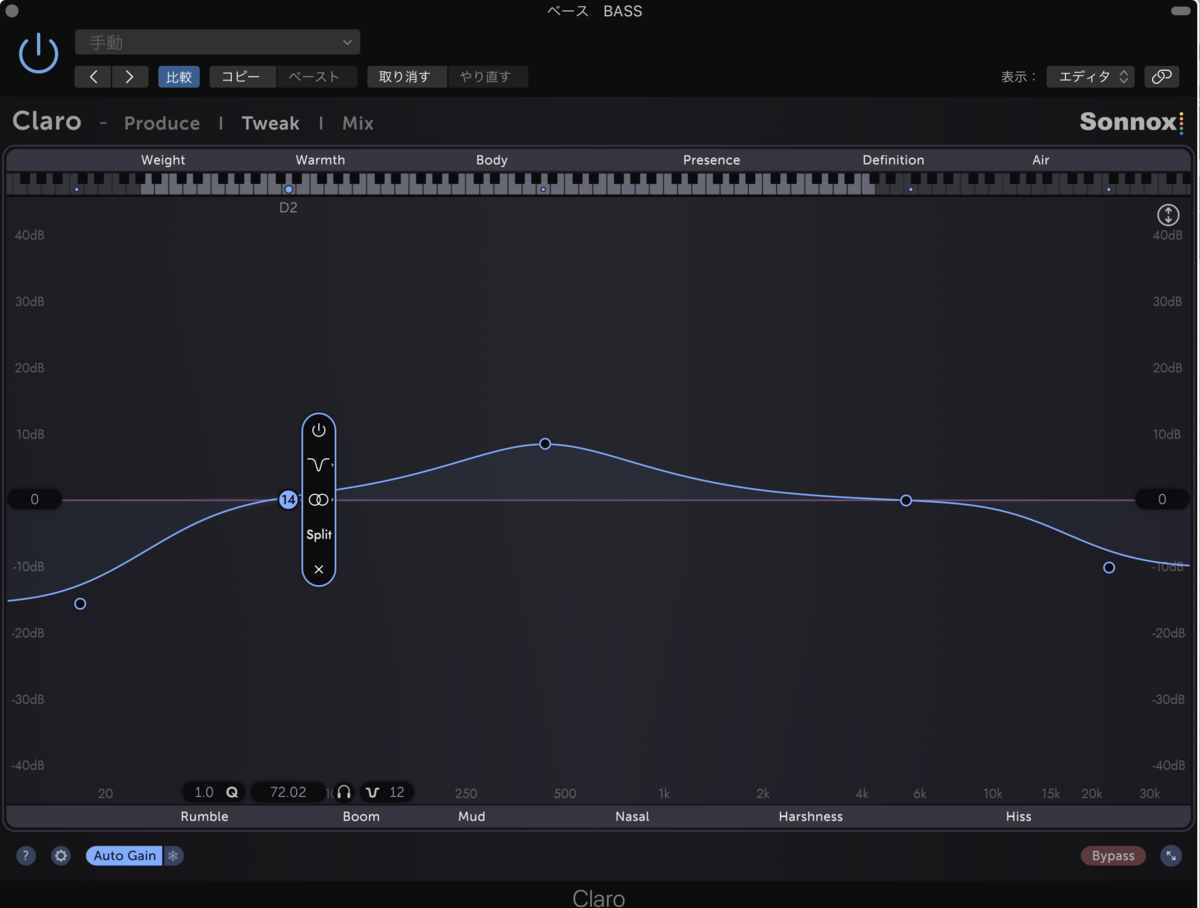Image resolution: width=1200 pixels, height=908 pixels.
Task: Click the resize window arrows icon
Action: (1170, 856)
